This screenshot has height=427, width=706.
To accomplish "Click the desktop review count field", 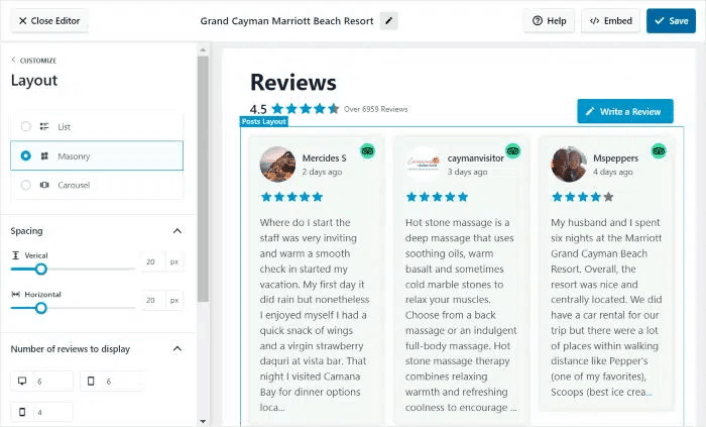I will click(x=42, y=381).
